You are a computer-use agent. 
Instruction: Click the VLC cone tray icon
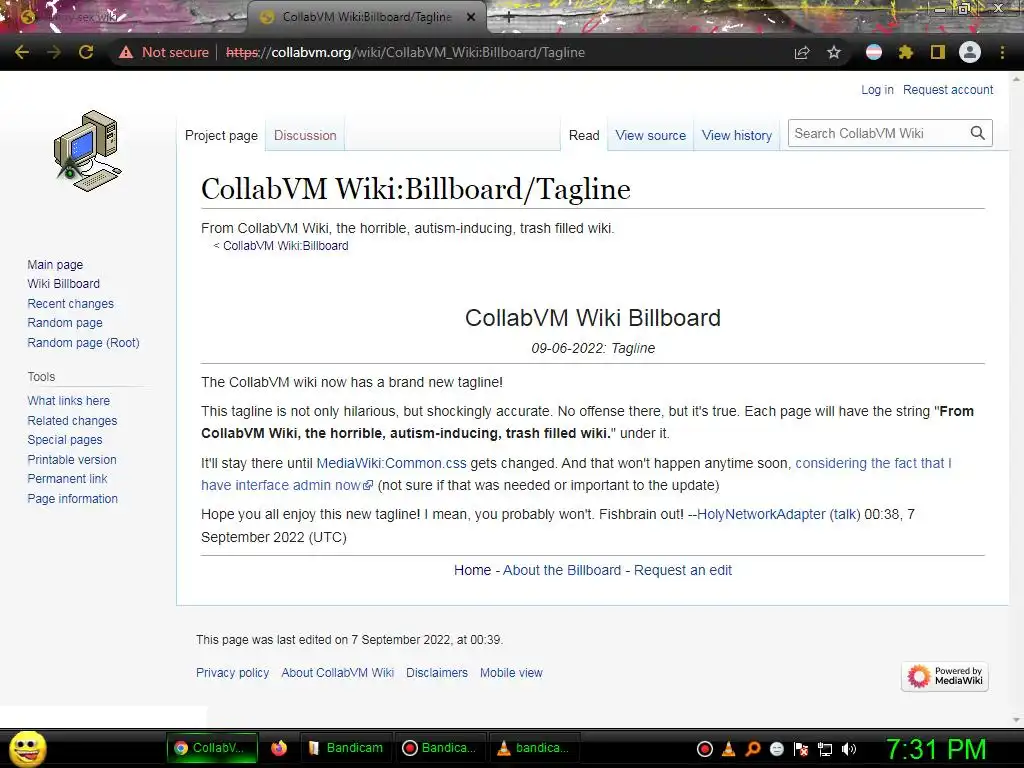(729, 749)
